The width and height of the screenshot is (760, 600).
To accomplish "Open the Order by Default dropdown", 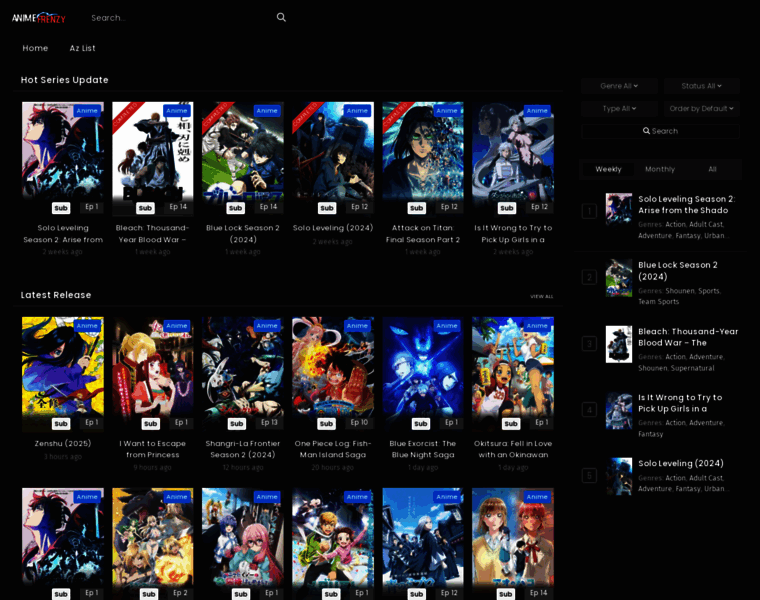I will pyautogui.click(x=701, y=108).
